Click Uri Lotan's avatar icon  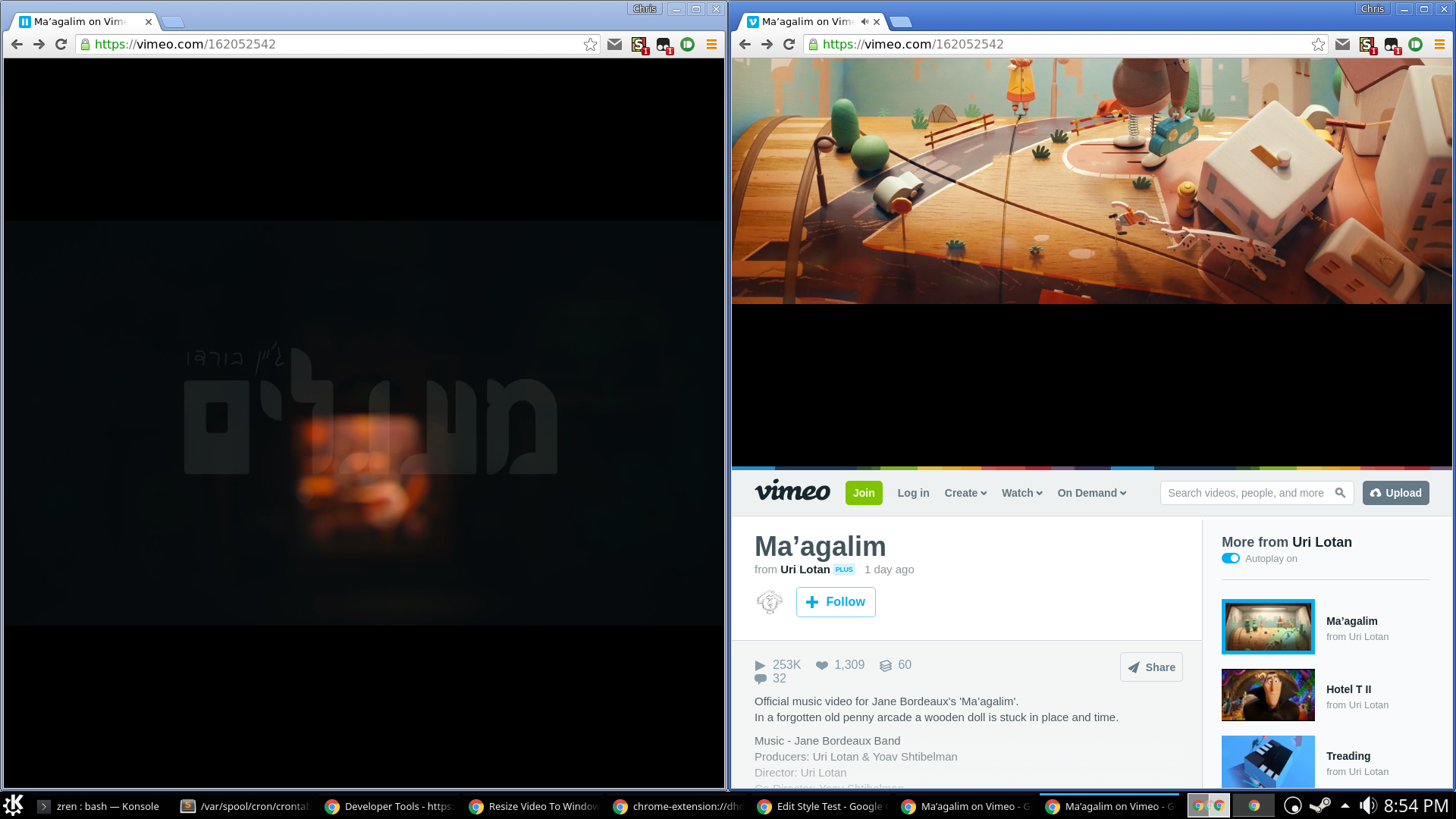point(770,602)
